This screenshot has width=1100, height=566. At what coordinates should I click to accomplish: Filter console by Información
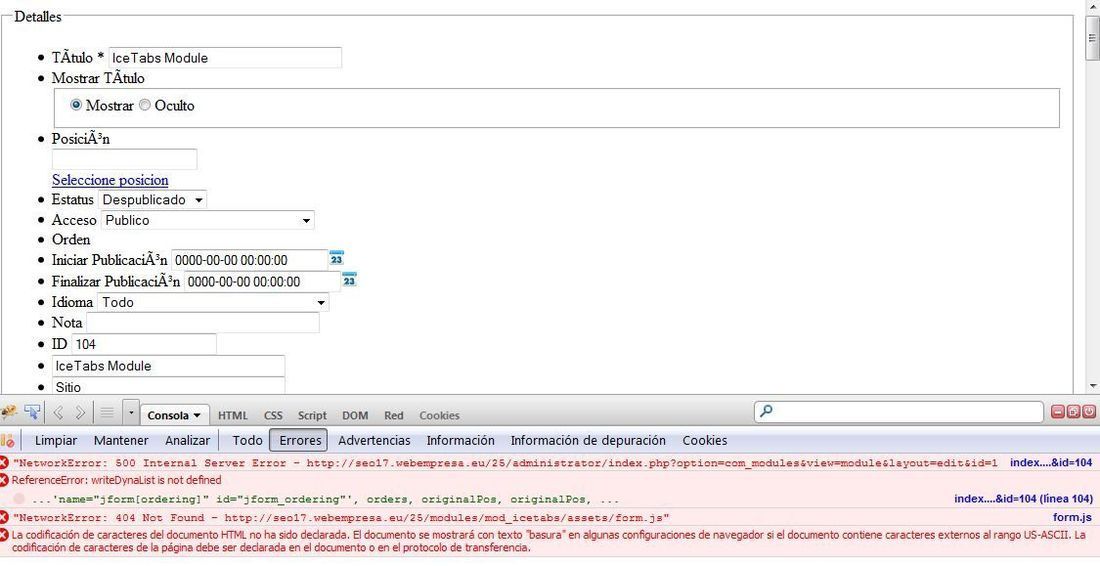tap(460, 440)
